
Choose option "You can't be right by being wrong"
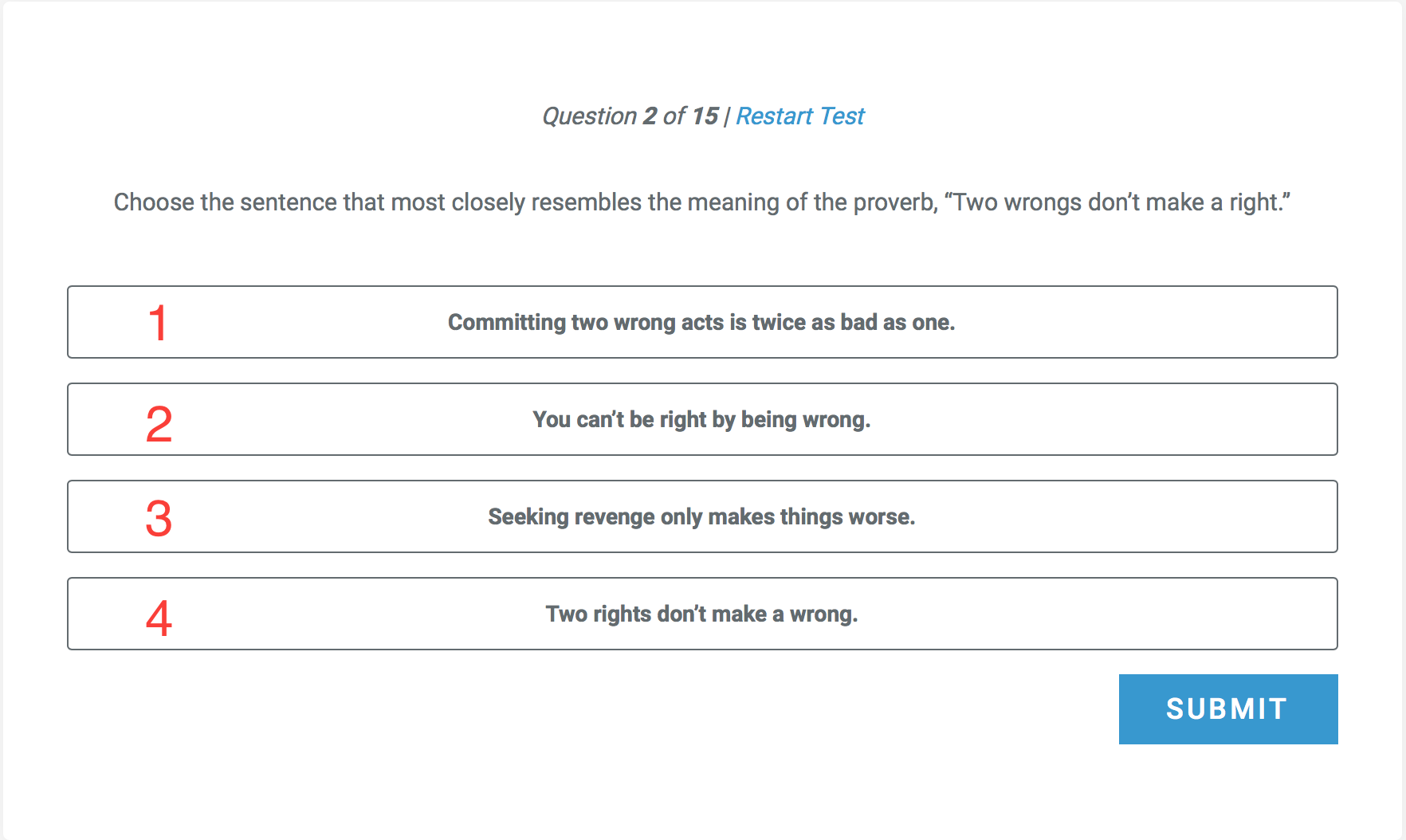[702, 419]
